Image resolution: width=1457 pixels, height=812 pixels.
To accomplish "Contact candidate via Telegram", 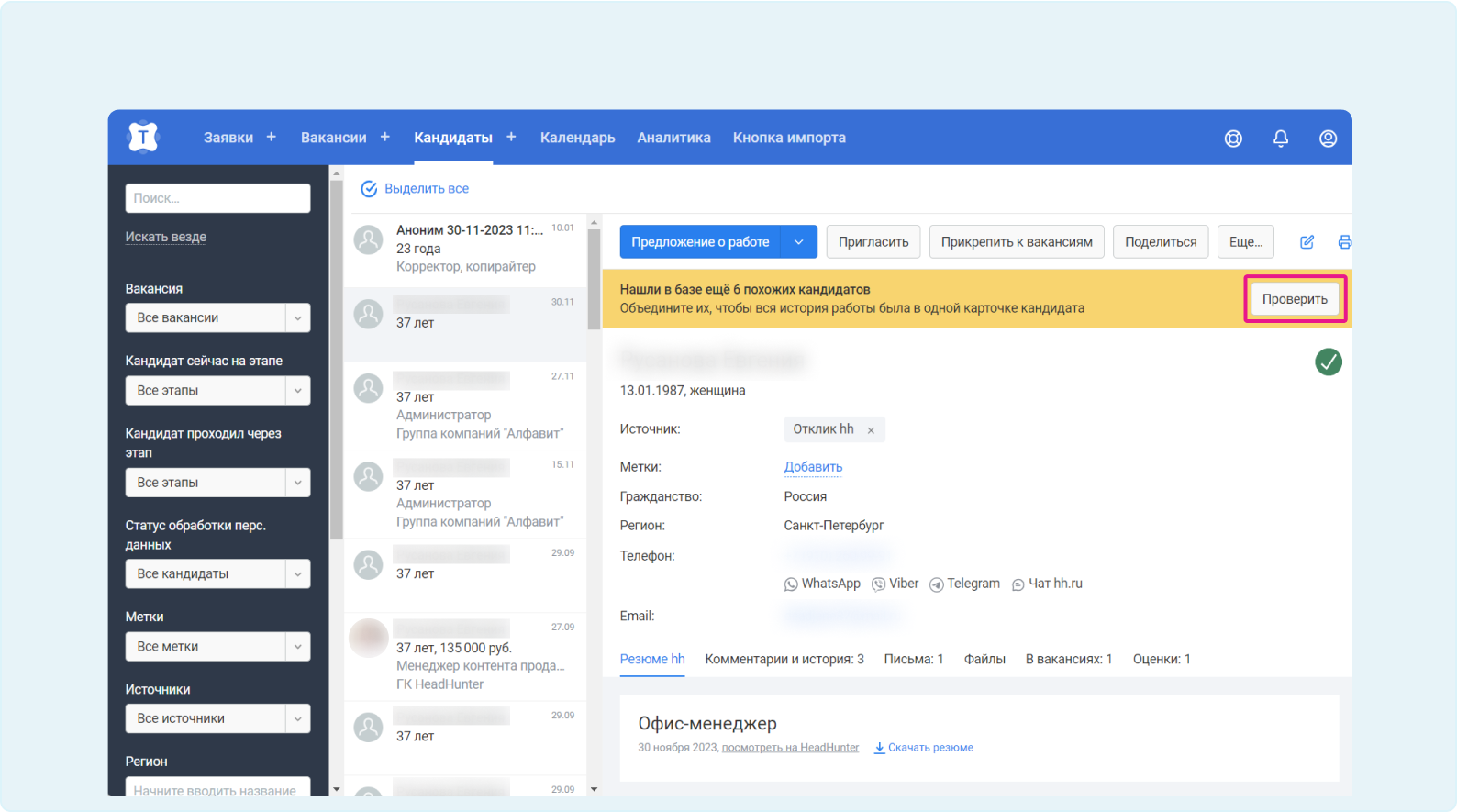I will point(964,584).
